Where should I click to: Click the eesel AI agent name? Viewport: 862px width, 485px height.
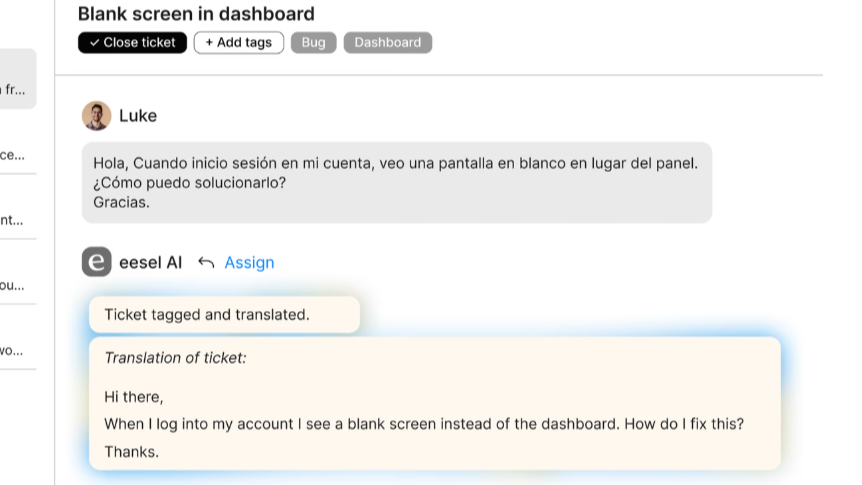click(150, 262)
